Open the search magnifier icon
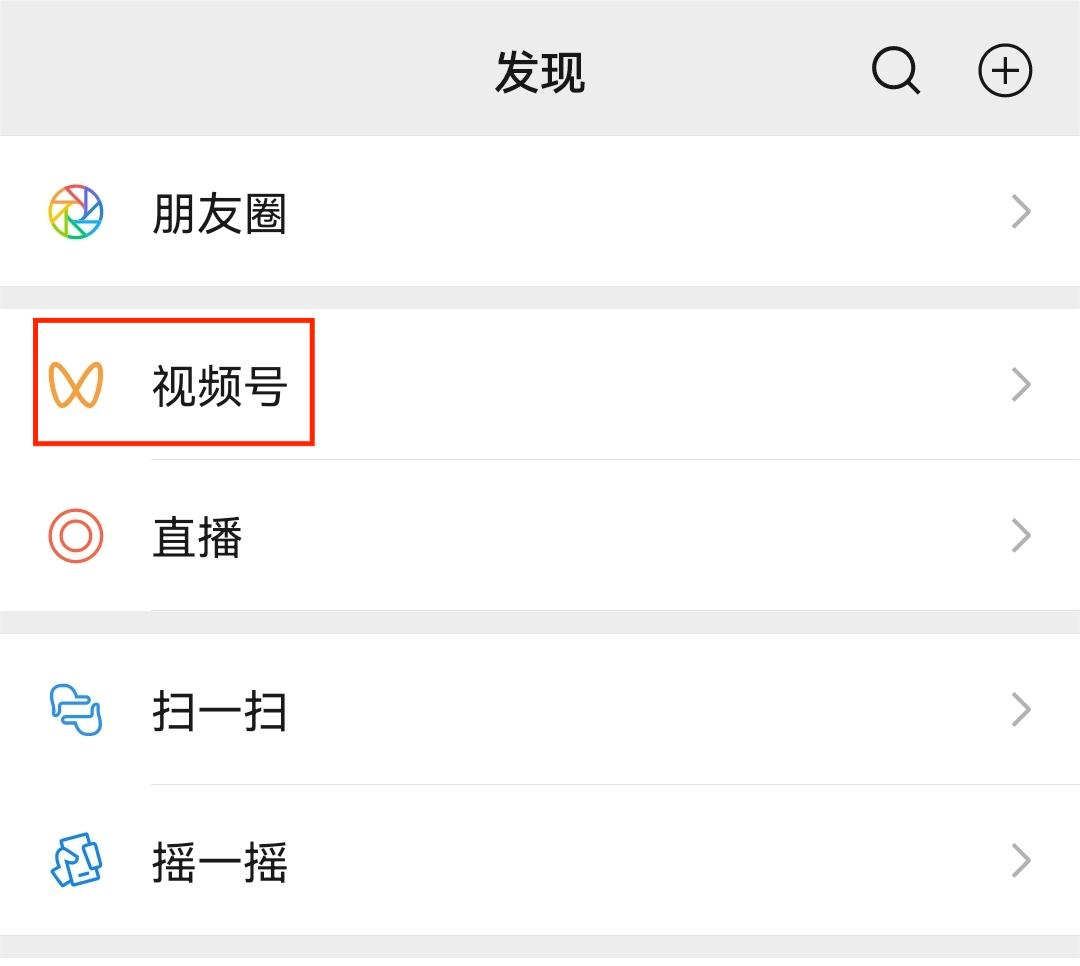The height and width of the screenshot is (966, 1080). pyautogui.click(x=895, y=70)
